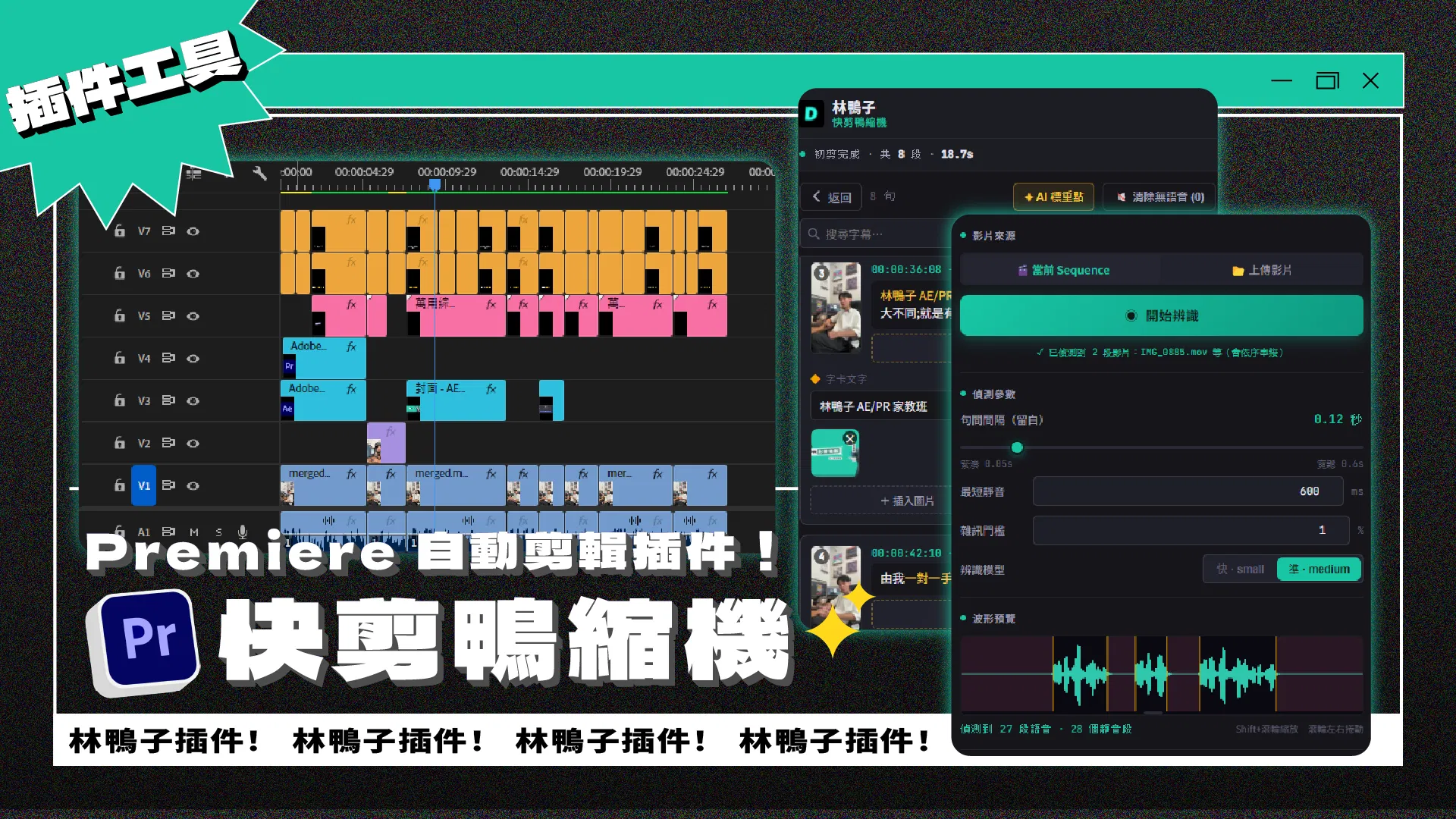Viewport: 1456px width, 819px height.
Task: Start recognition with 開始辨識 button
Action: (x=1161, y=315)
